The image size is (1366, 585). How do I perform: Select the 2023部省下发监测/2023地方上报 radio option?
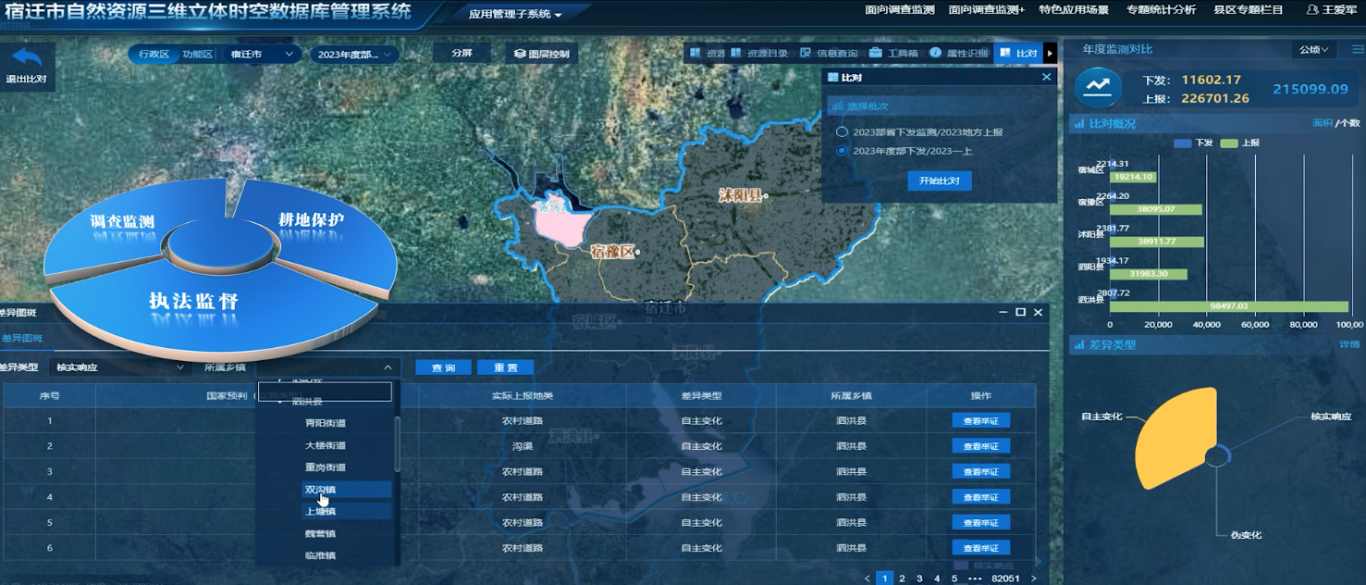pyautogui.click(x=842, y=132)
